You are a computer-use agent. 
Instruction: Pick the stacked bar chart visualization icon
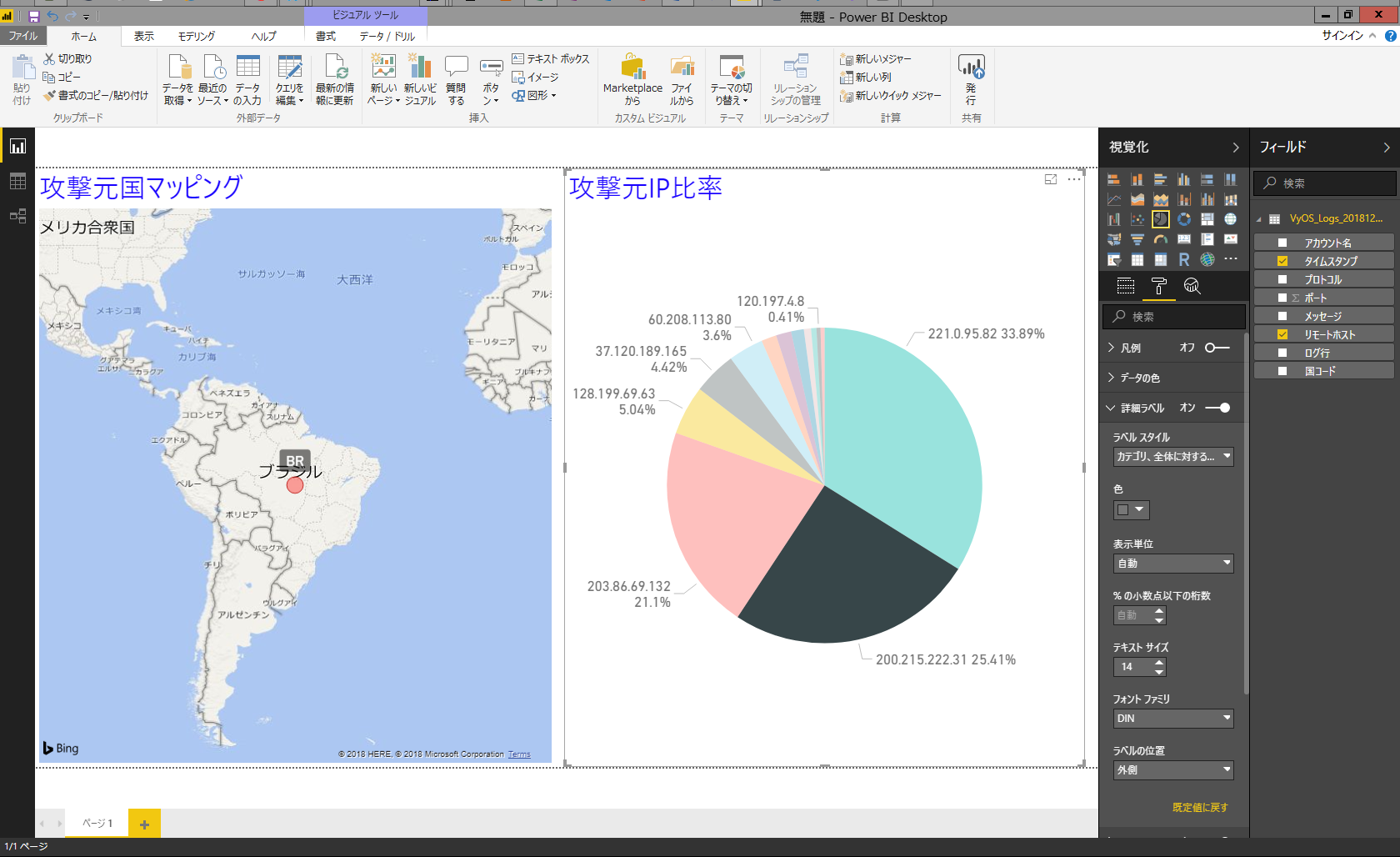tap(1114, 179)
